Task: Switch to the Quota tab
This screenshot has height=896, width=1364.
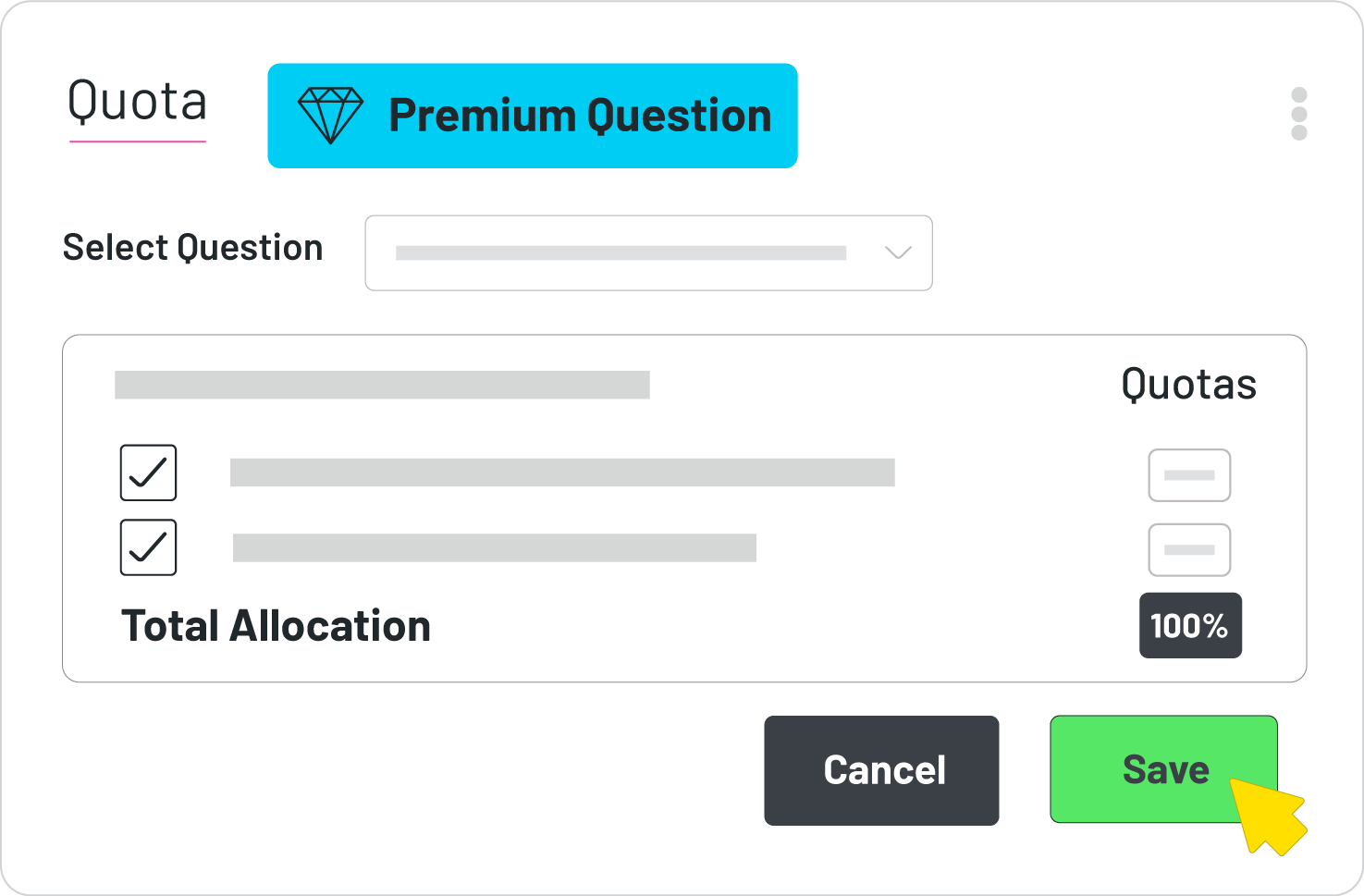Action: click(137, 102)
